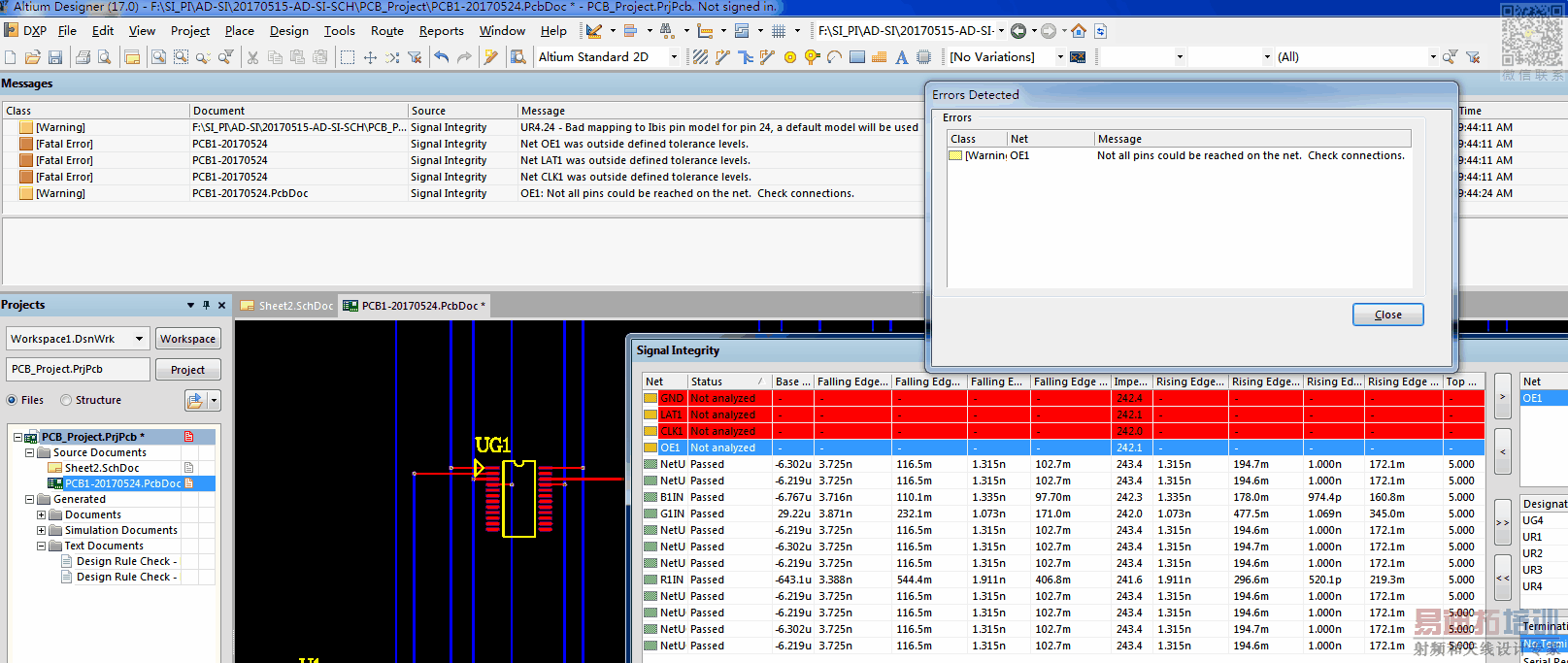Viewport: 1568px width, 663px height.
Task: Click the Save document toolbar icon
Action: point(55,57)
